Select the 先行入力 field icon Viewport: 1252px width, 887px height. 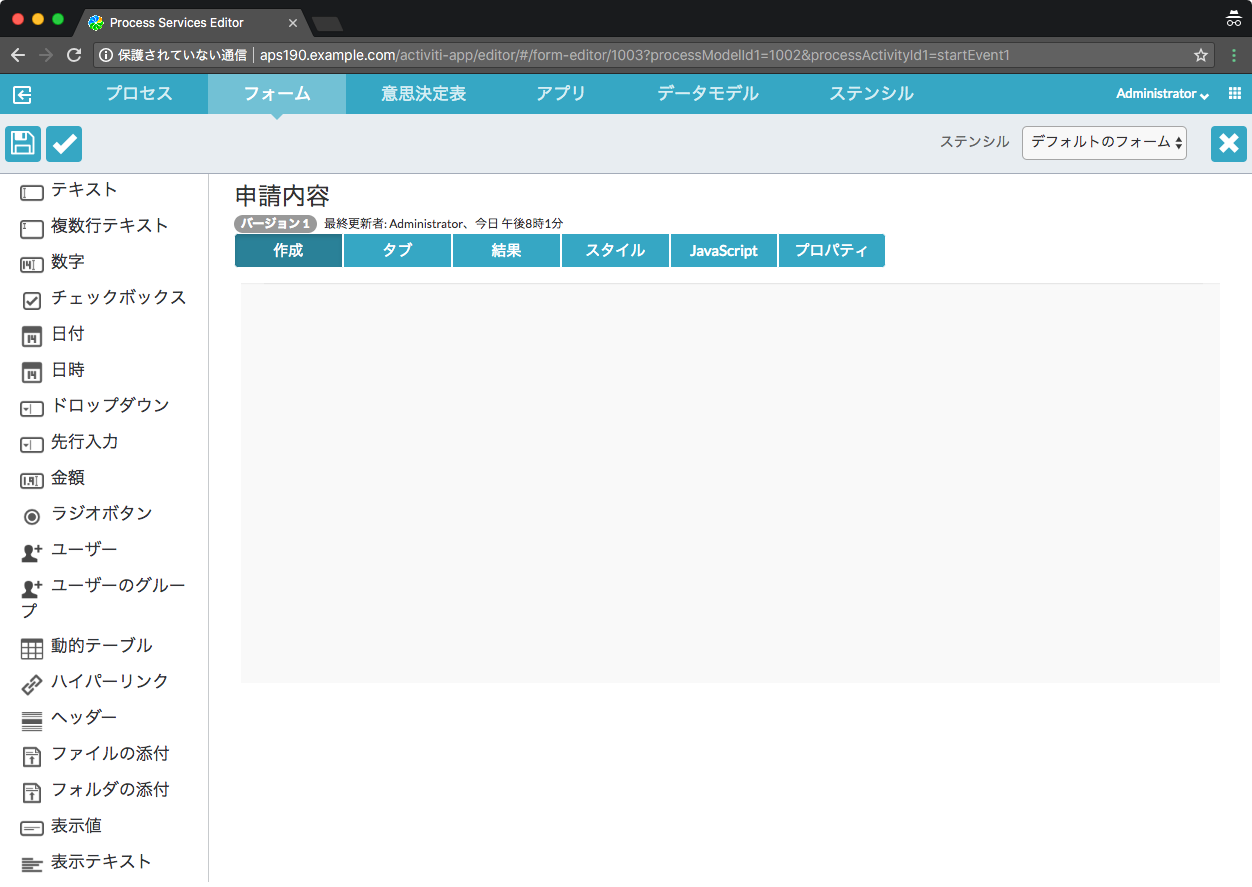tap(32, 445)
